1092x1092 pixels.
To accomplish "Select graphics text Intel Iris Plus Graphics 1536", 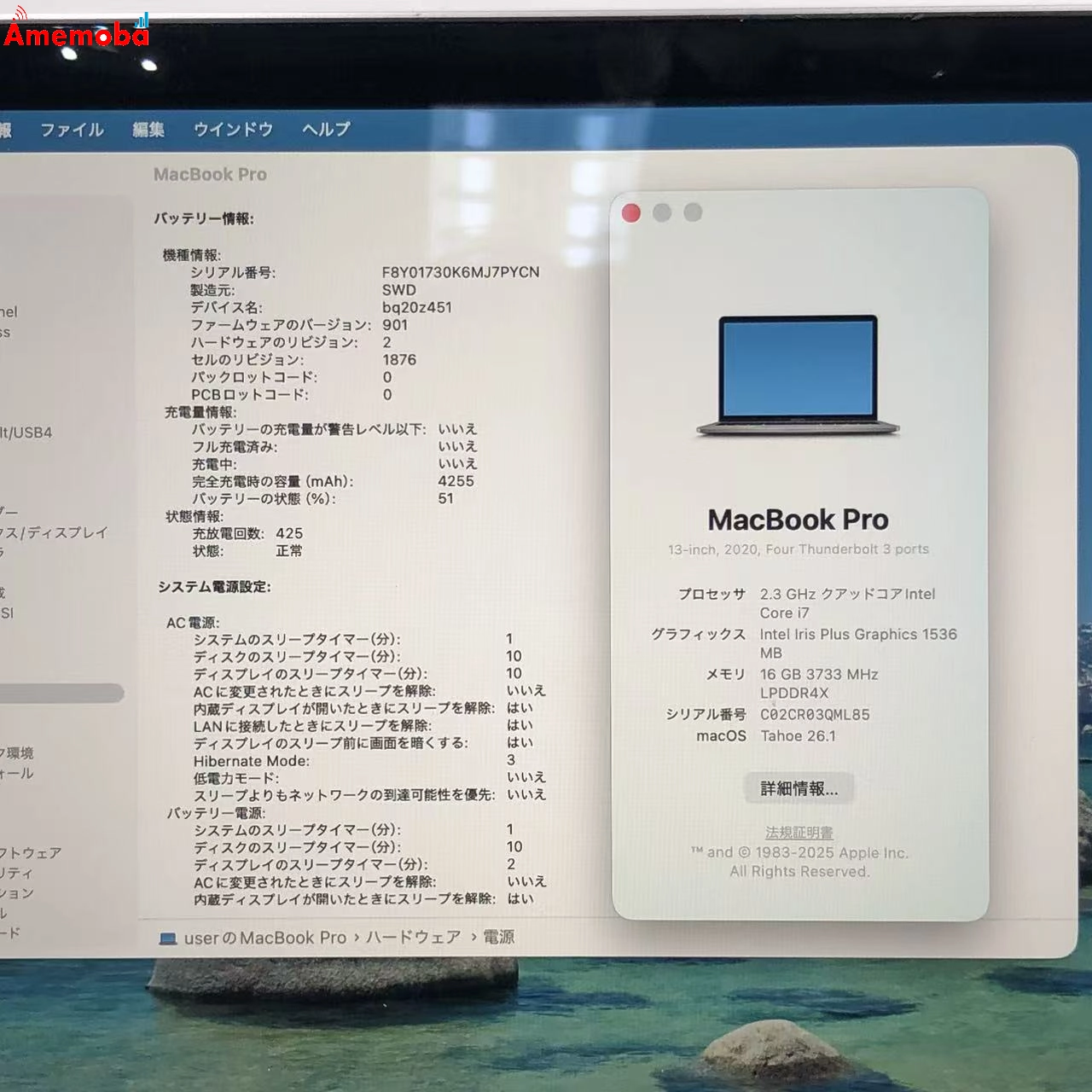I will coord(858,635).
